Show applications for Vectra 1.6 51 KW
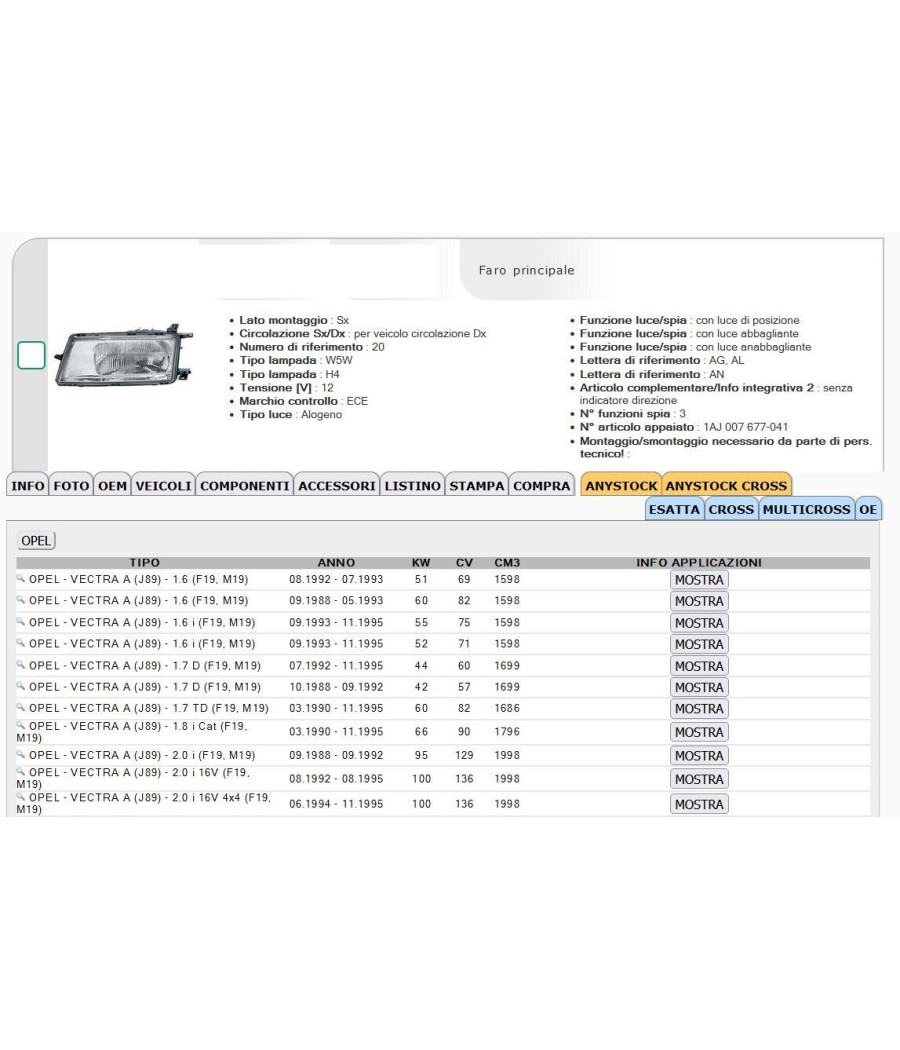Image resolution: width=900 pixels, height=1050 pixels. coord(699,580)
